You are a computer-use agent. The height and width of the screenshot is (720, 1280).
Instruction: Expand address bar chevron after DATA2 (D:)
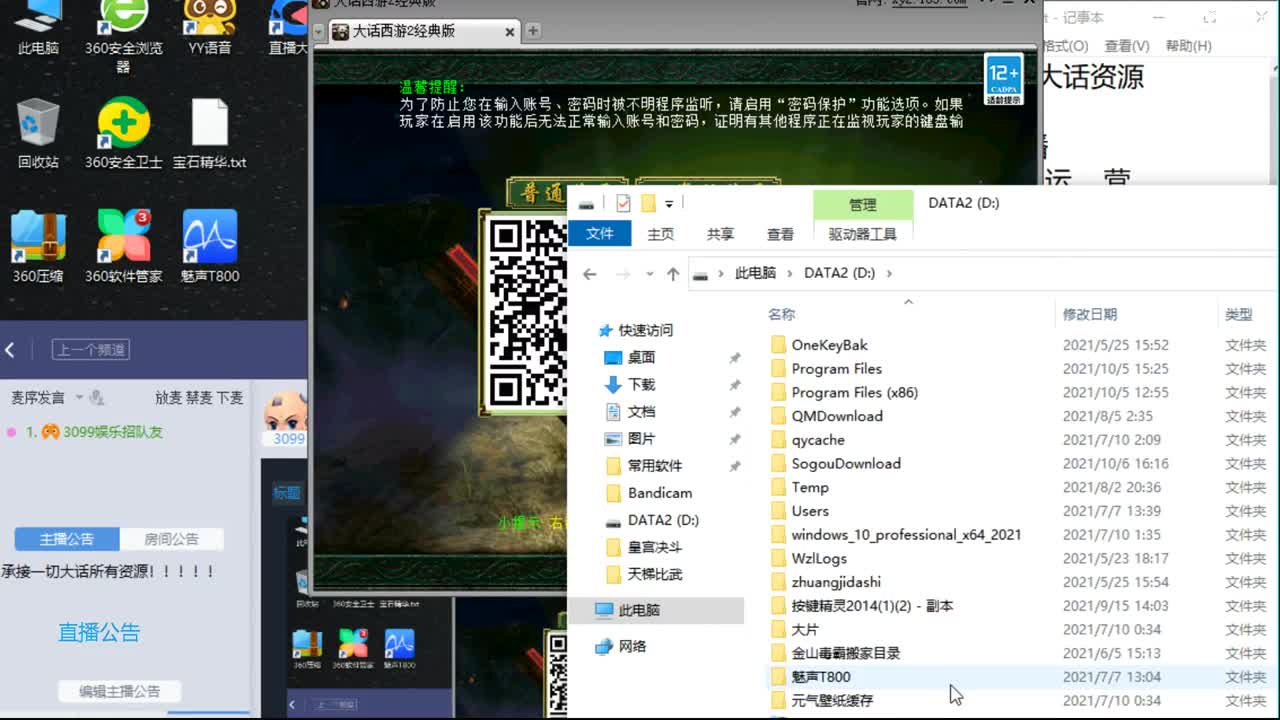[889, 273]
